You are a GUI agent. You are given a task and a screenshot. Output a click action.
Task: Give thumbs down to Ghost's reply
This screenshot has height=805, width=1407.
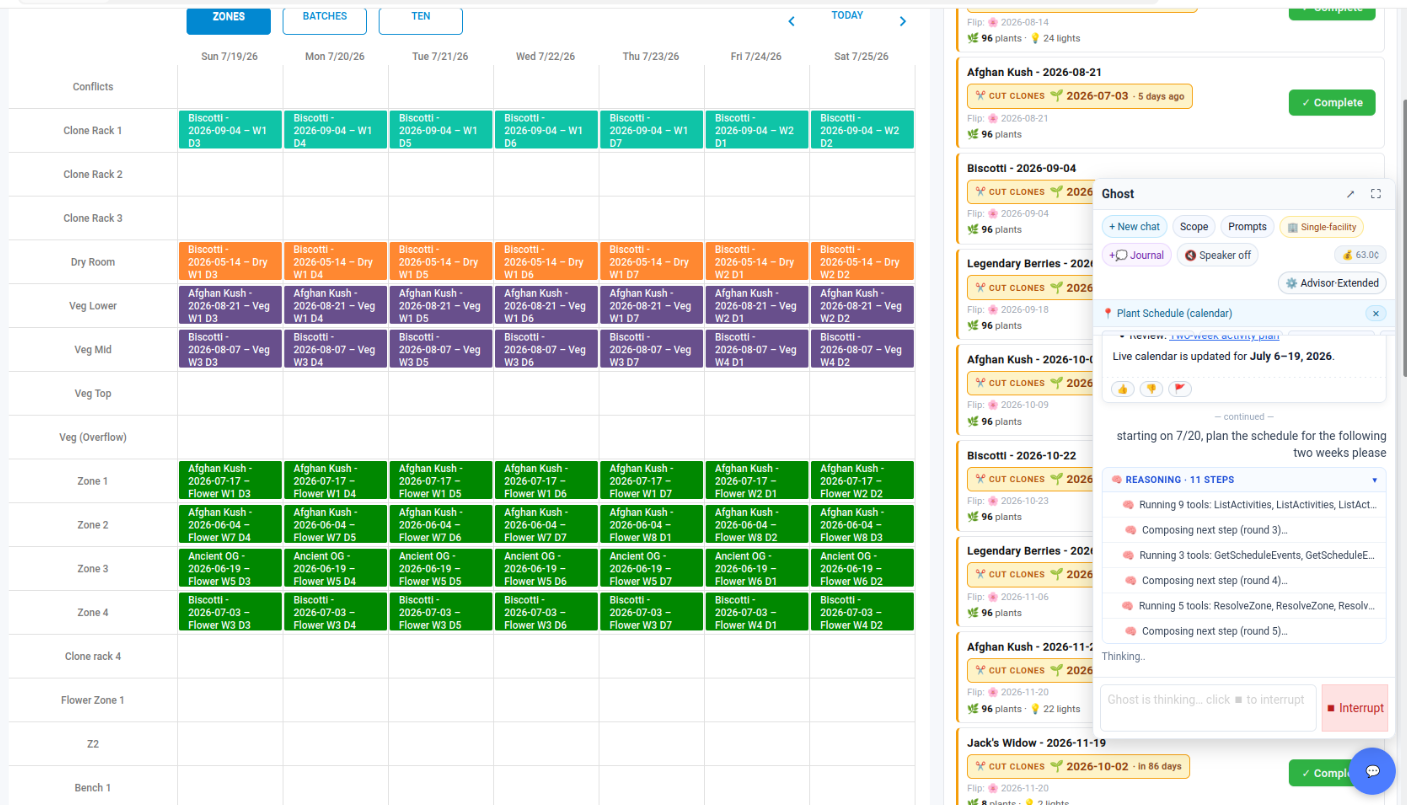coord(1151,389)
